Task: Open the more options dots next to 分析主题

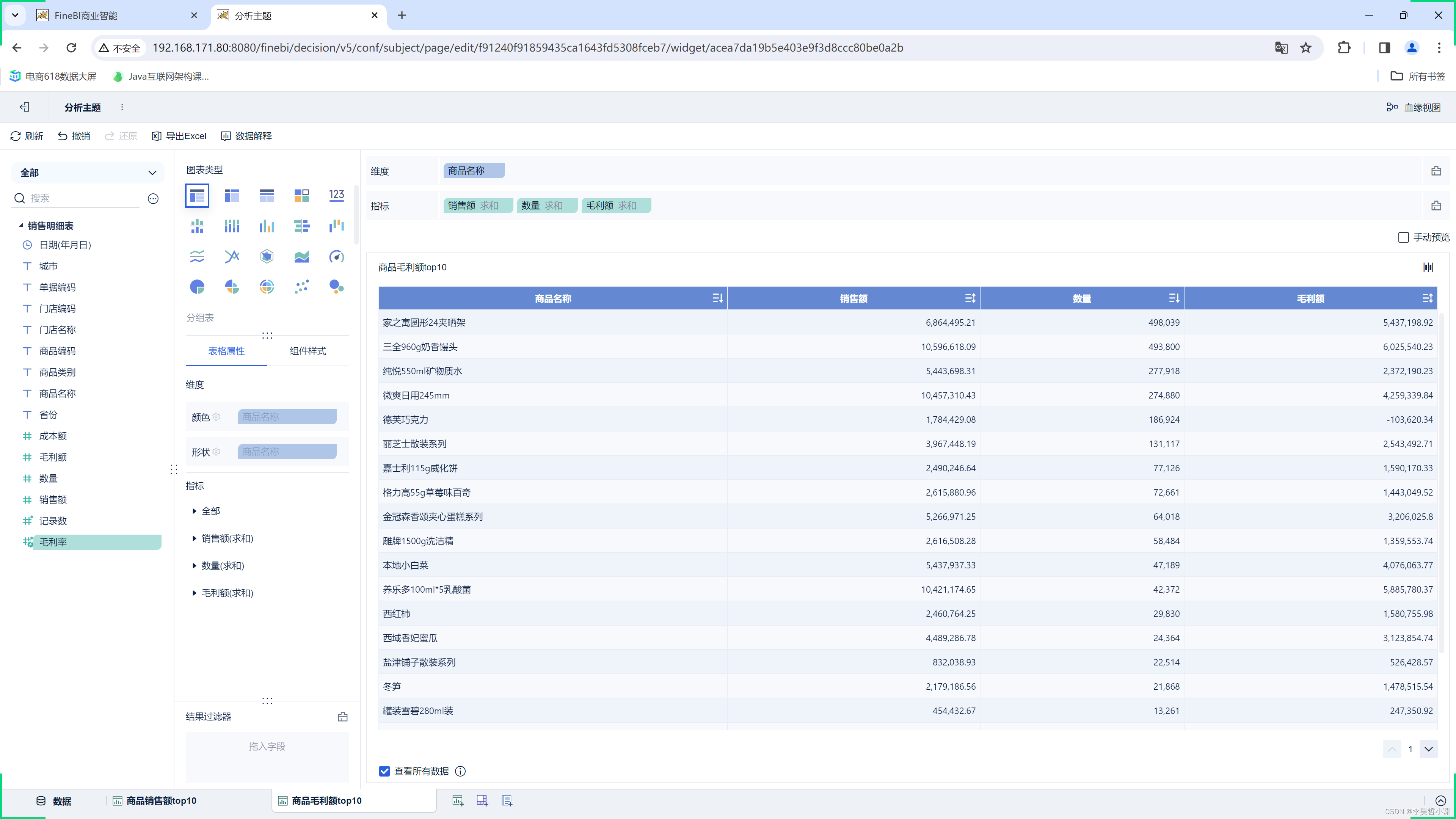Action: 122,107
